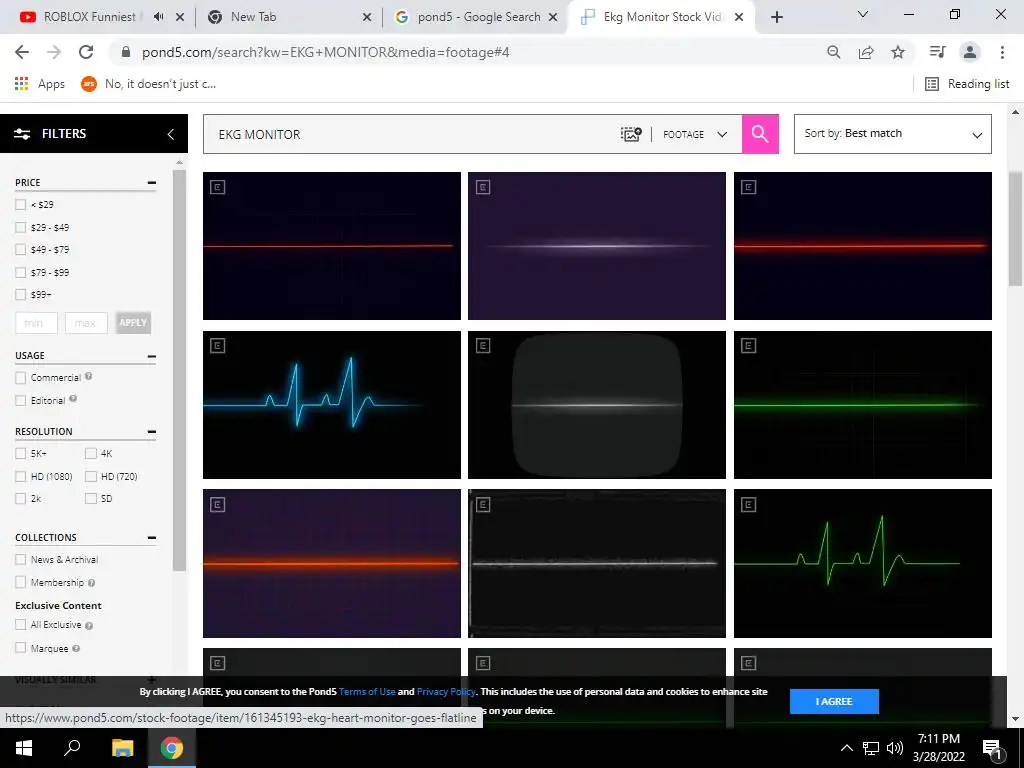
Task: Open the browser zoom magnifier icon
Action: click(833, 52)
